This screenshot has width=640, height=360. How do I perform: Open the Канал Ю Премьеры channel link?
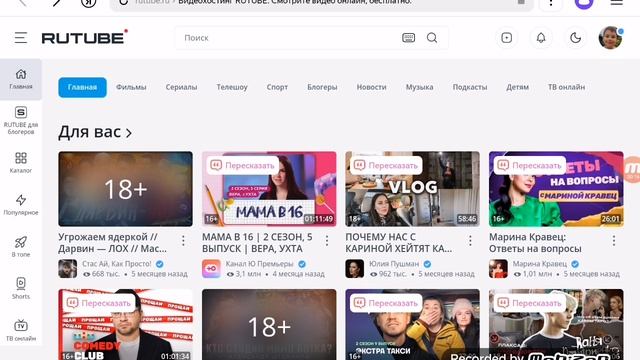click(x=260, y=264)
